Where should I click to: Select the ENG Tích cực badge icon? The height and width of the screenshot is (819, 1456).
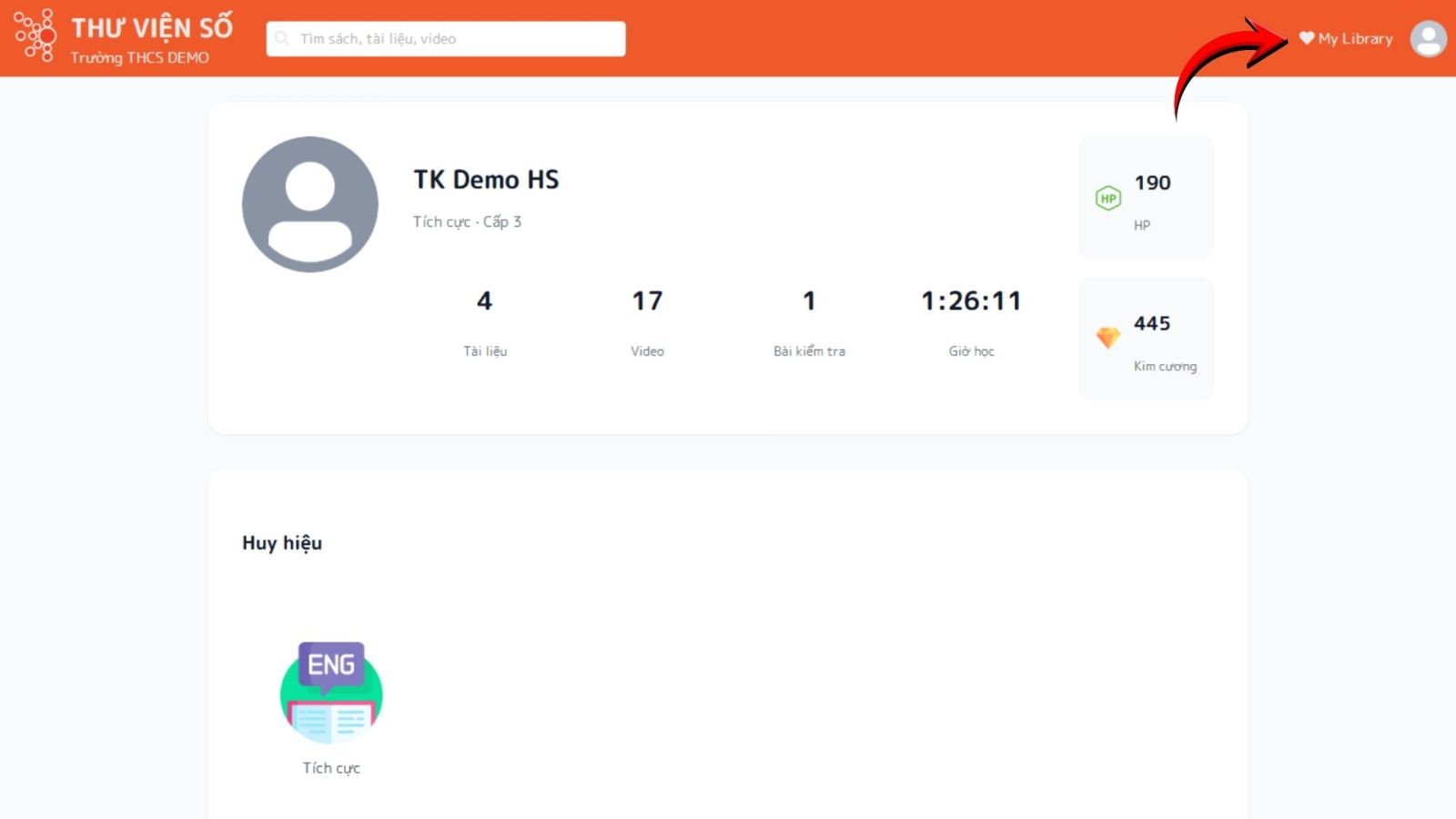(331, 693)
